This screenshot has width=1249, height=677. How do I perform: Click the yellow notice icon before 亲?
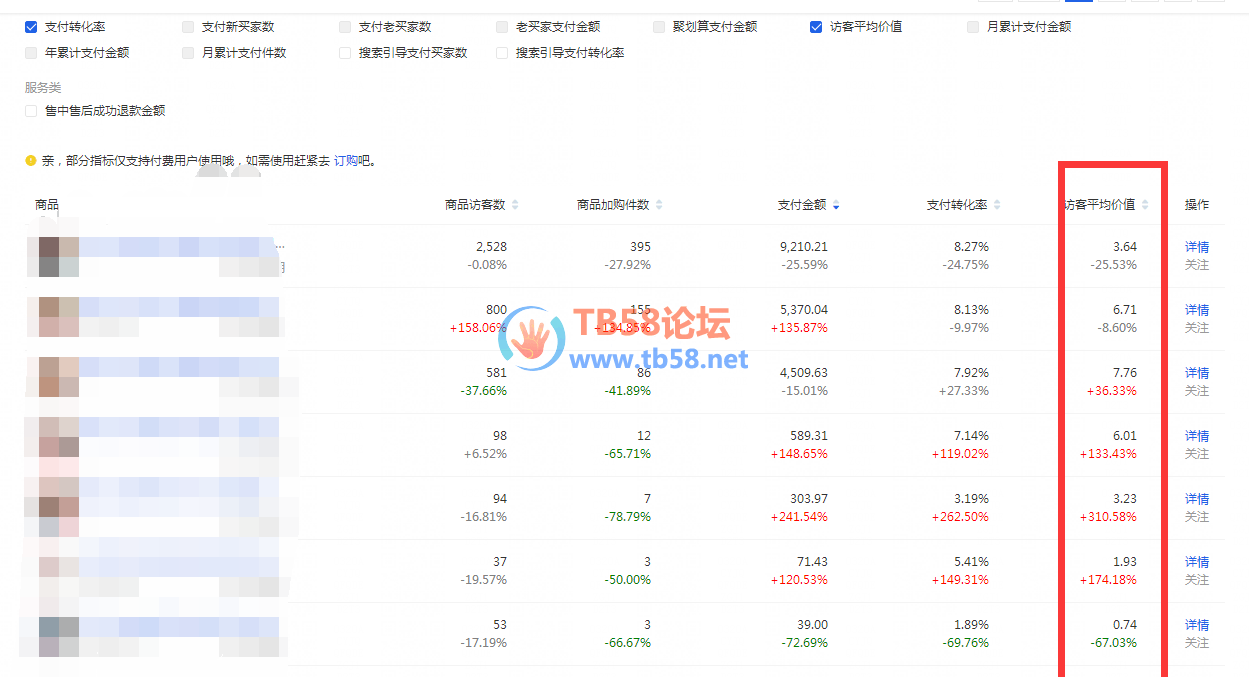(x=31, y=160)
